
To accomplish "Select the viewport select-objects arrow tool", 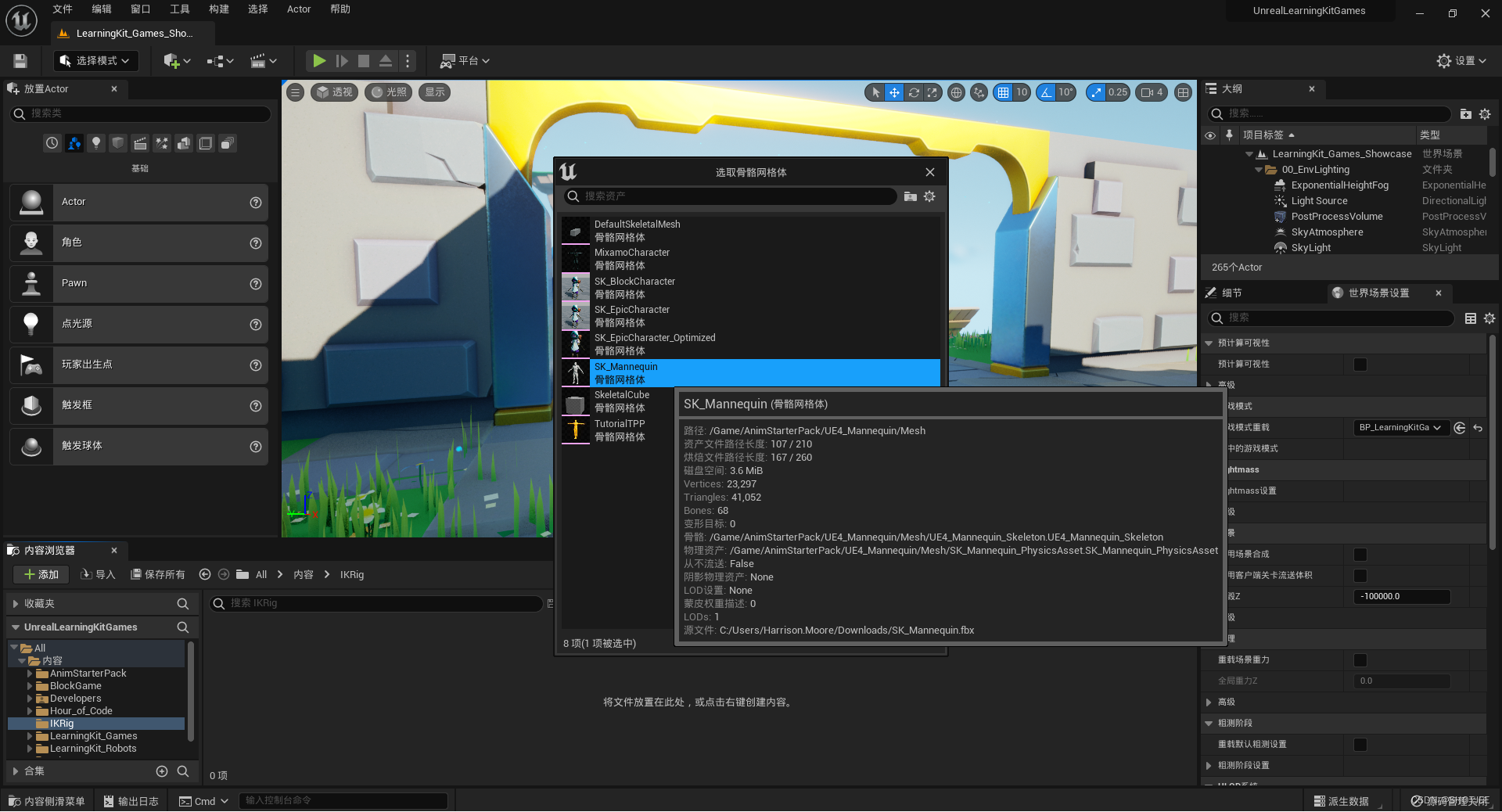I will (875, 92).
